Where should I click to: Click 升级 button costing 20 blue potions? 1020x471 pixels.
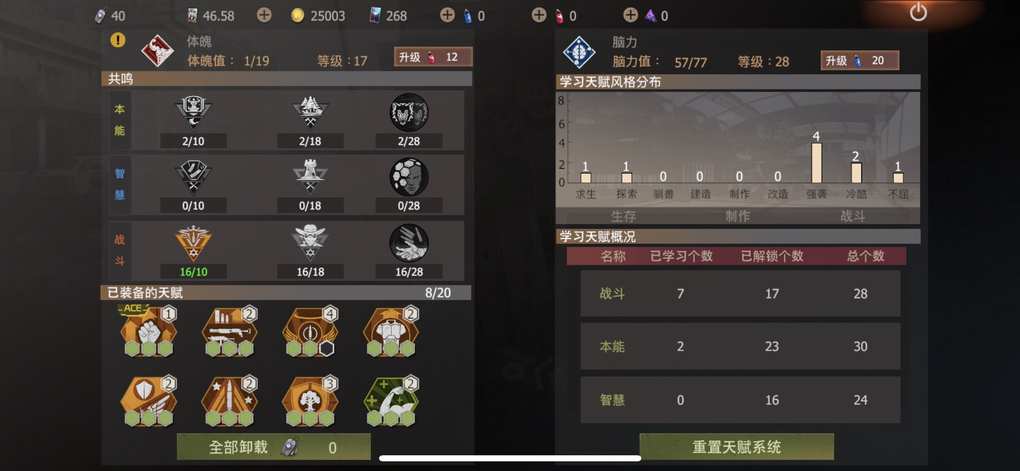859,61
